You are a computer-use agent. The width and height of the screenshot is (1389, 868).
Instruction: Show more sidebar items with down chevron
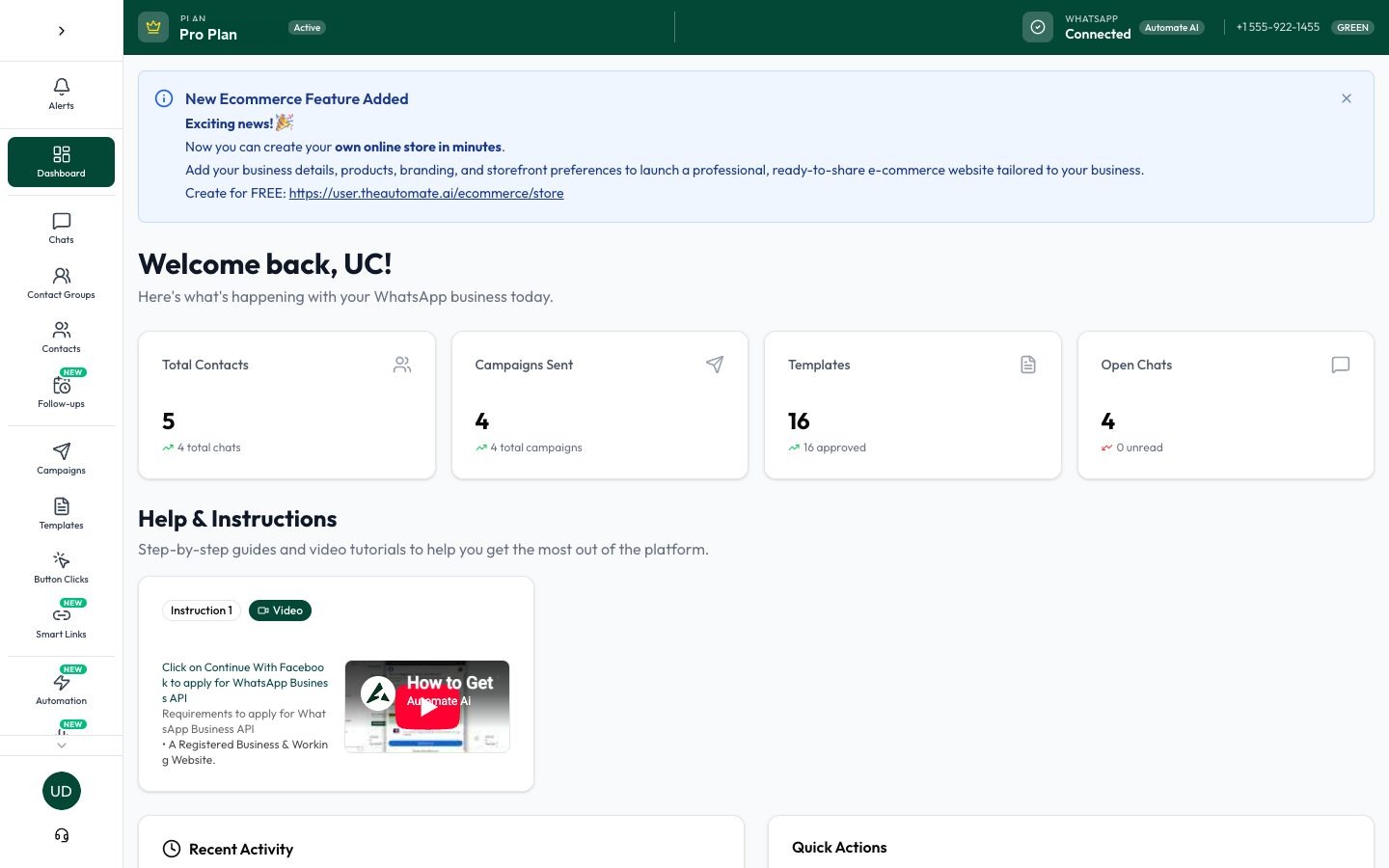(62, 746)
